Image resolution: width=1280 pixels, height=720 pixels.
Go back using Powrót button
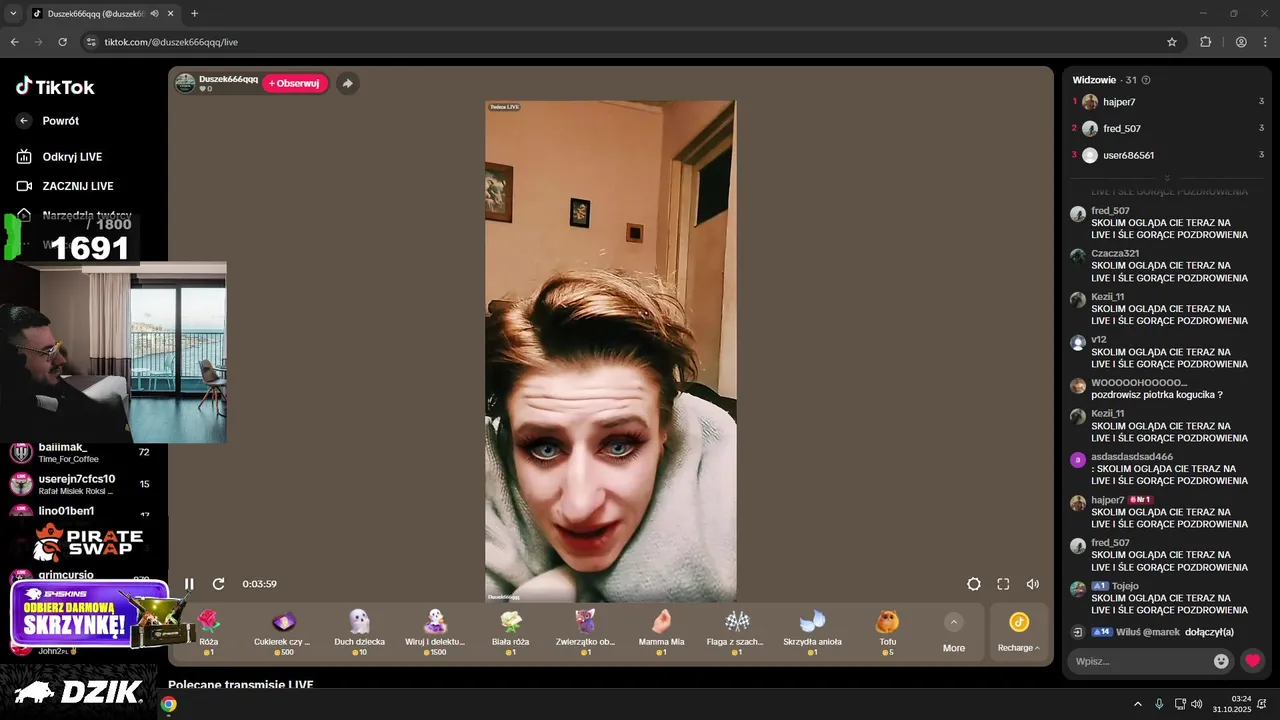[48, 121]
